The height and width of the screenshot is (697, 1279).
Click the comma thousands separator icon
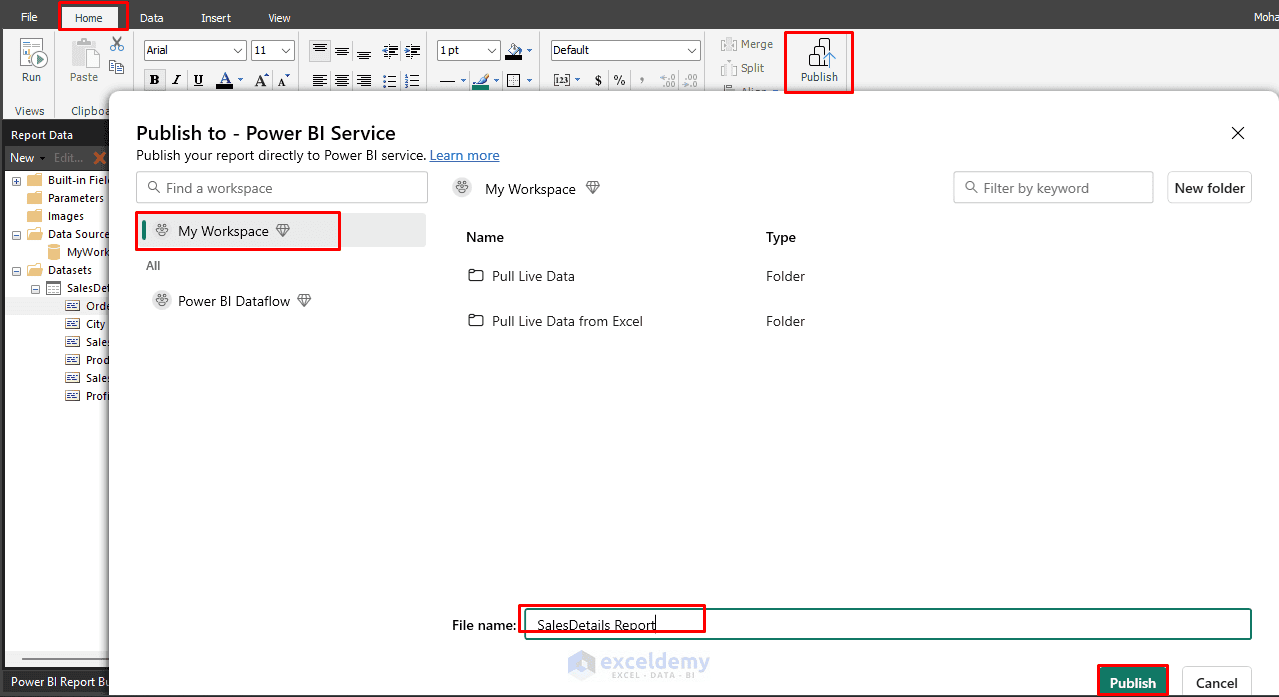pyautogui.click(x=641, y=80)
